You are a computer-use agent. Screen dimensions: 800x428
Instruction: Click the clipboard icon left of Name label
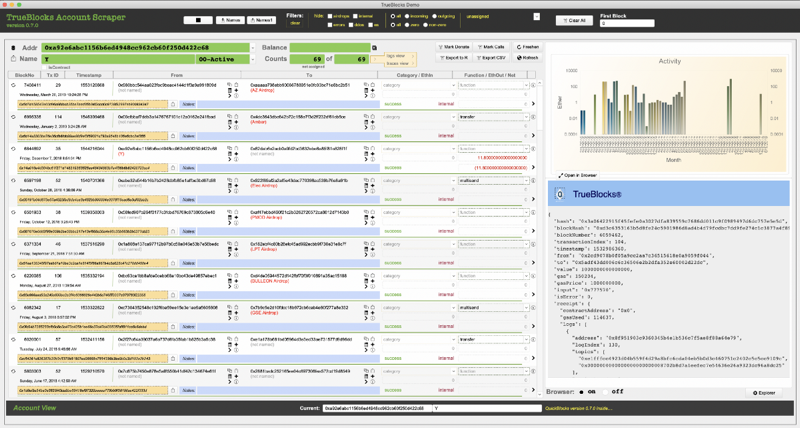pos(14,59)
